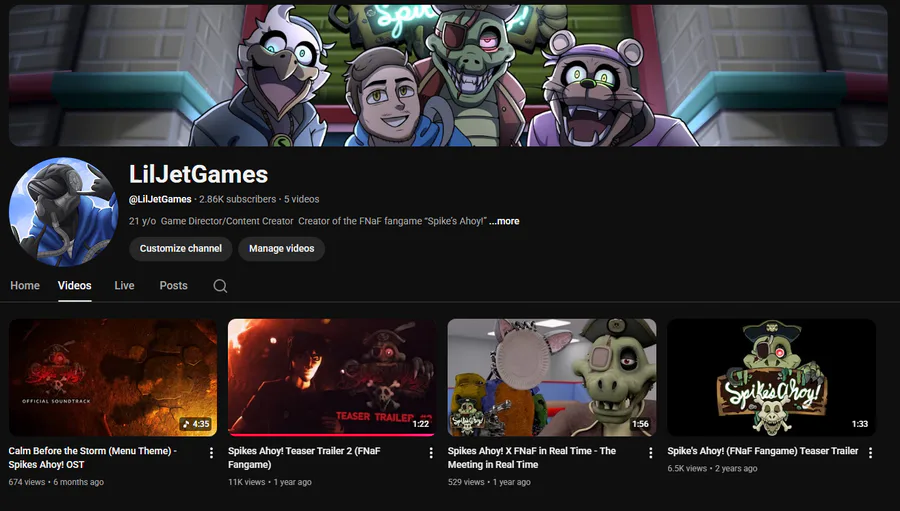Screen dimensions: 900x511
Task: Switch to the Home tab
Action: (25, 285)
